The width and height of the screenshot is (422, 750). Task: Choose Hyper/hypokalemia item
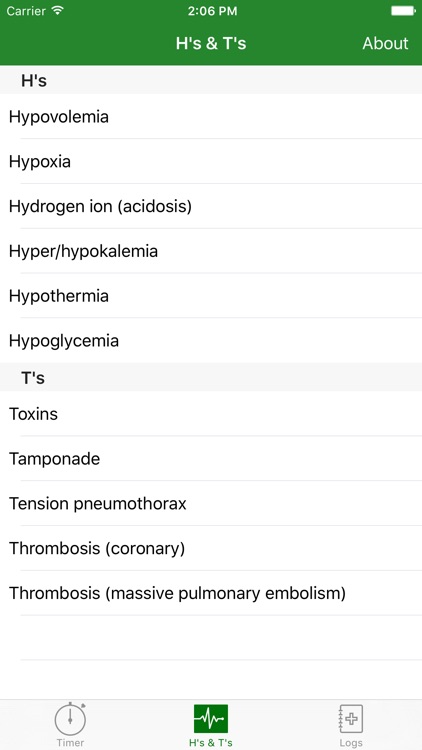tap(211, 251)
